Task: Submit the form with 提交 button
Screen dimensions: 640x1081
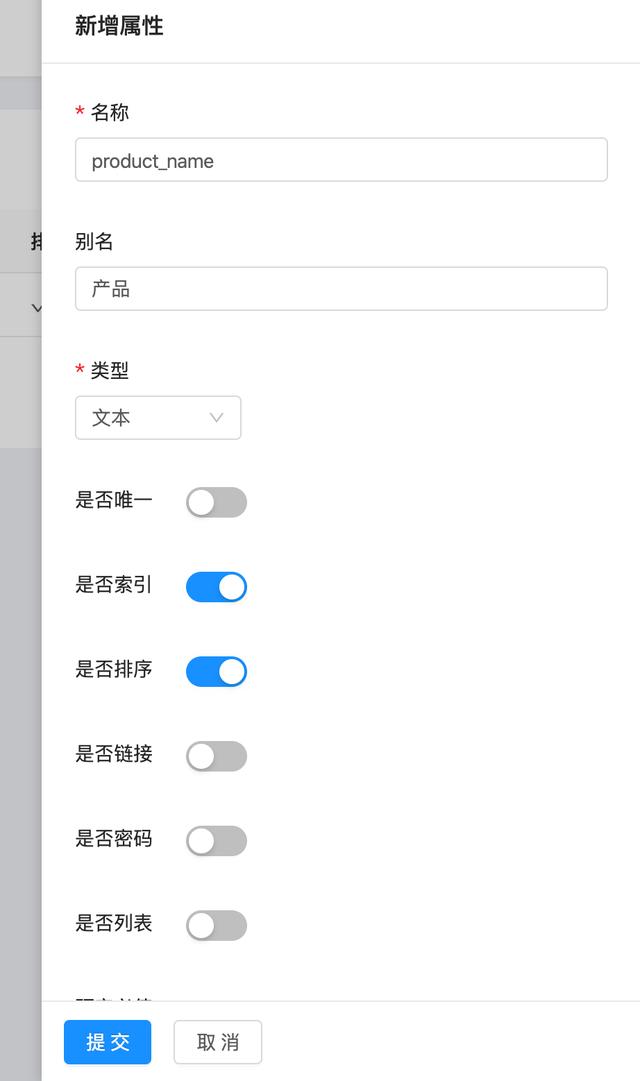Action: (x=108, y=1042)
